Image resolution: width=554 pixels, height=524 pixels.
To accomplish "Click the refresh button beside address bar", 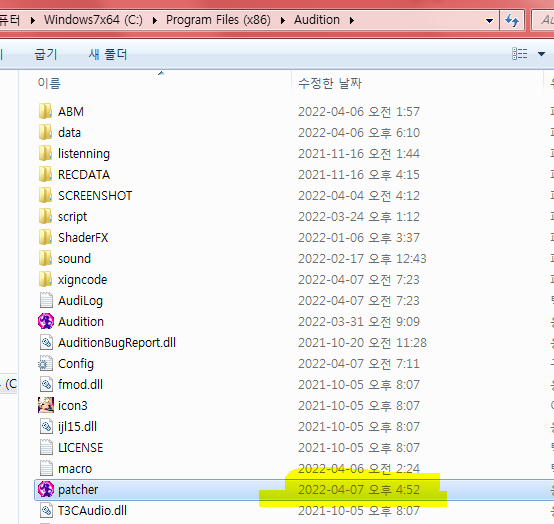I will click(512, 20).
